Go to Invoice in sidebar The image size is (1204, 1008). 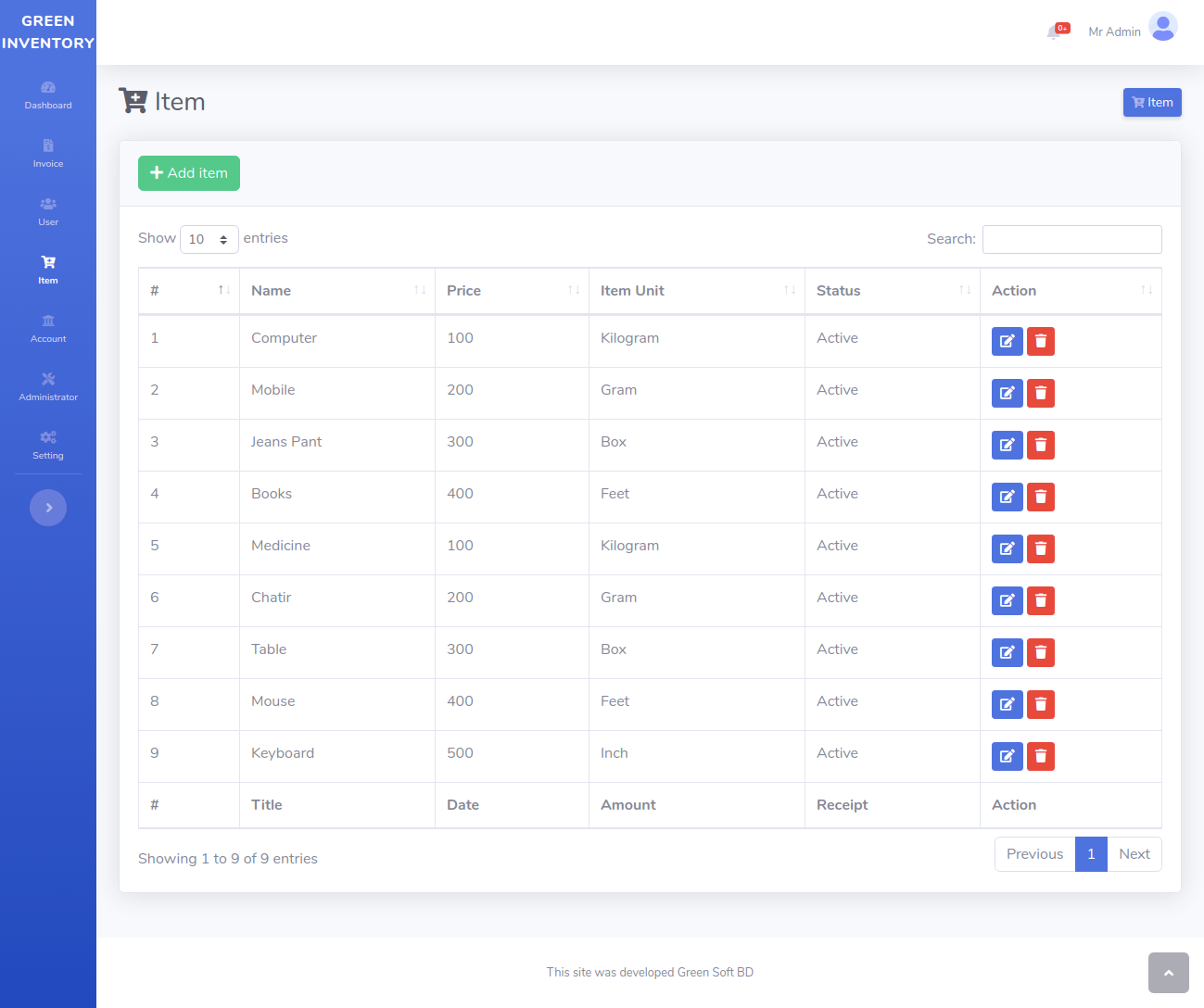point(48,153)
